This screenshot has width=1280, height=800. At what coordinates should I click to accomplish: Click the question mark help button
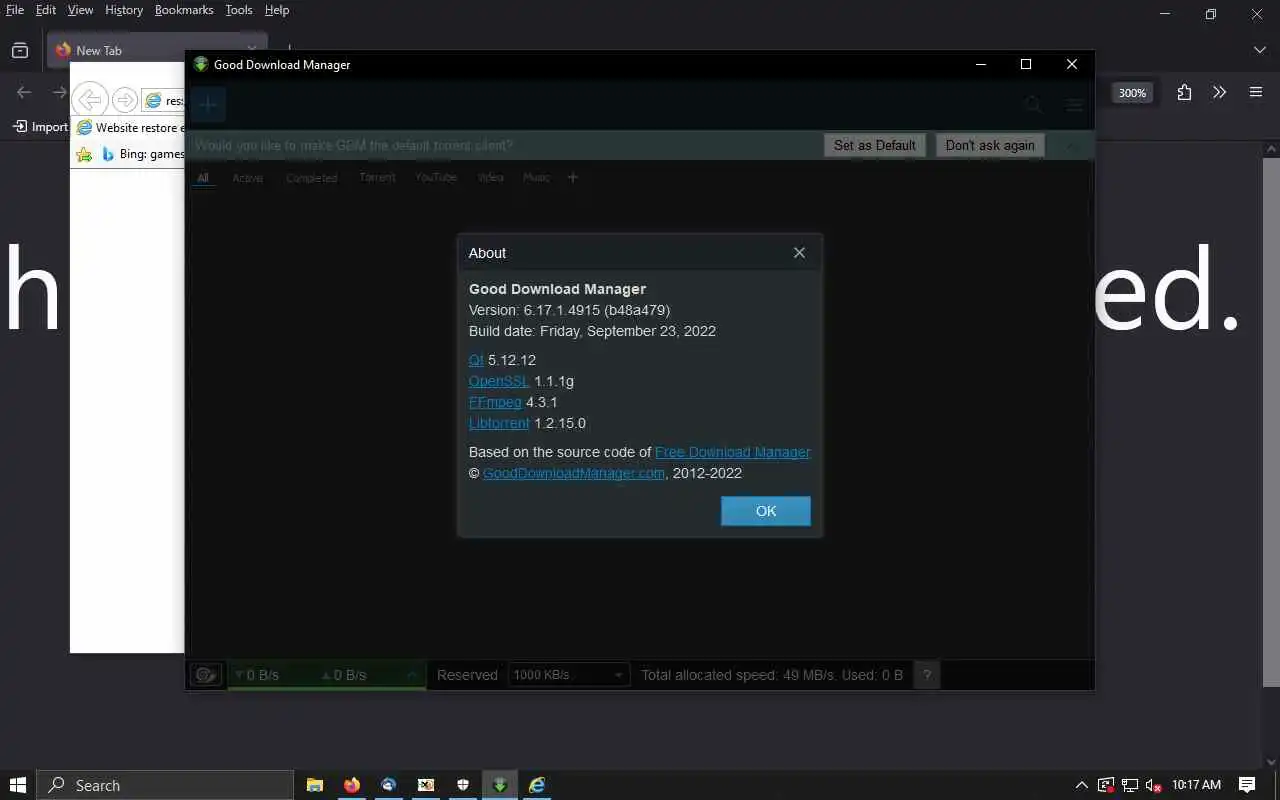927,675
